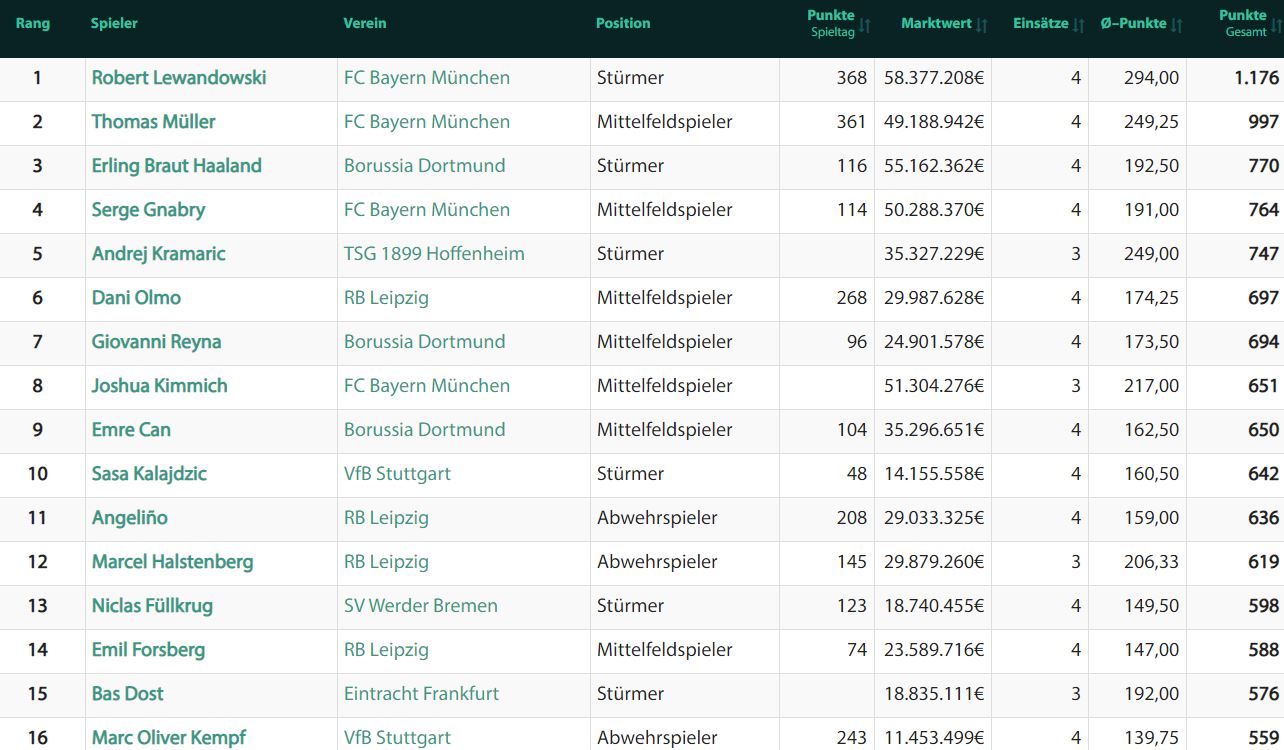Click the Position column header
Viewport: 1284px width, 750px height.
tap(623, 23)
